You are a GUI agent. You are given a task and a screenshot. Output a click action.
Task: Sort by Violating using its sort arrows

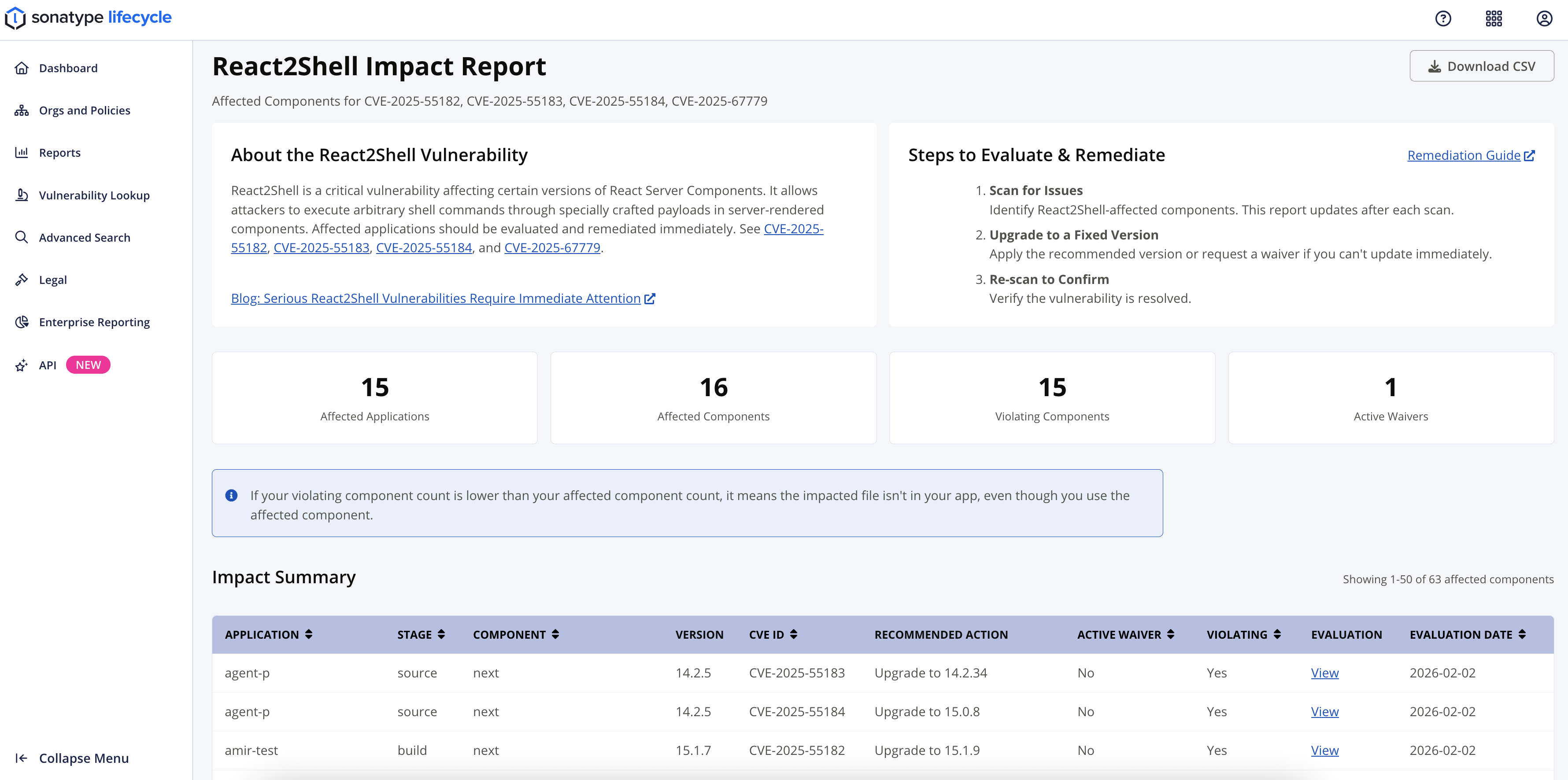pyautogui.click(x=1277, y=634)
